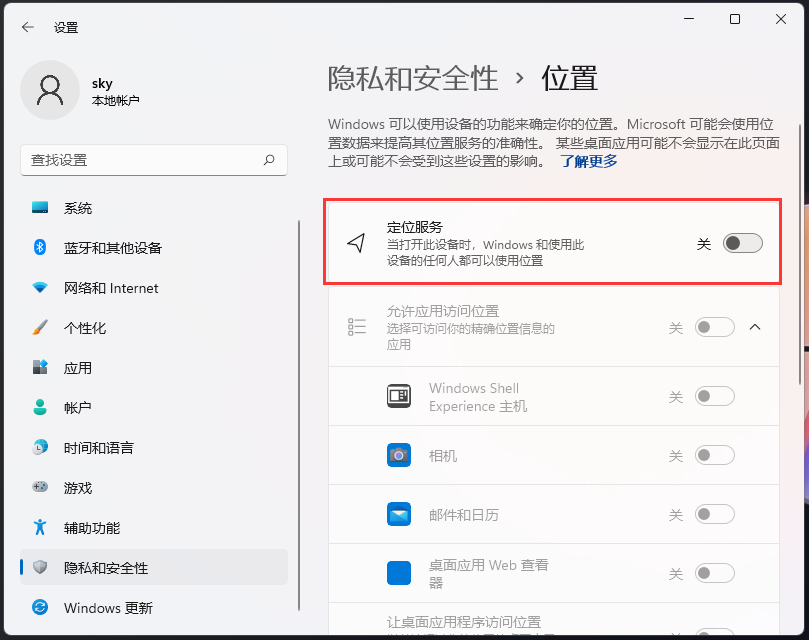This screenshot has width=809, height=640.
Task: Collapse the 允许应用访问位置 section chevron
Action: tap(755, 327)
